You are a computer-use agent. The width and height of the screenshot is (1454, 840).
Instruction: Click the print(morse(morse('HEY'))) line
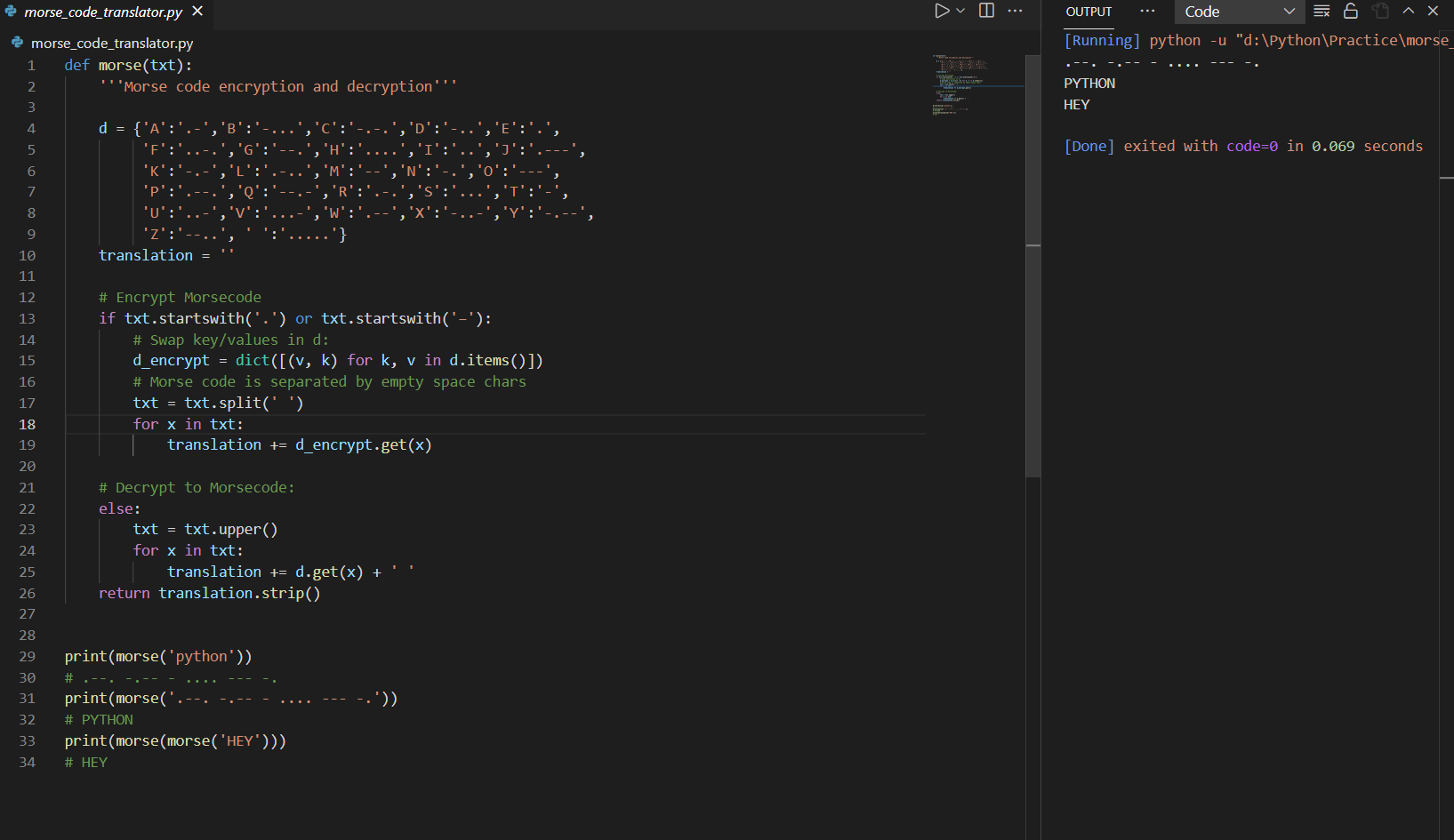click(175, 740)
